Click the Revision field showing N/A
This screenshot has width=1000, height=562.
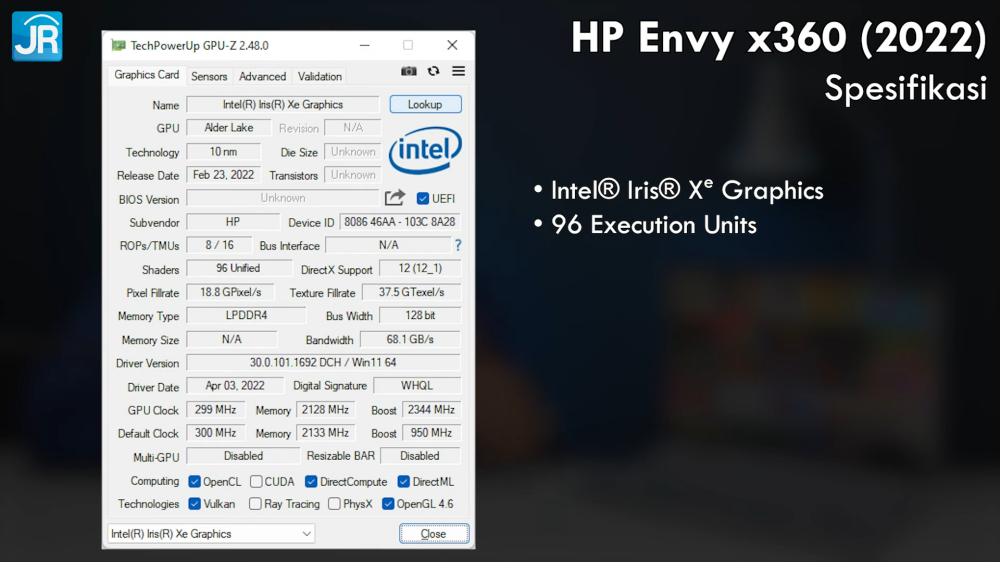pyautogui.click(x=353, y=128)
